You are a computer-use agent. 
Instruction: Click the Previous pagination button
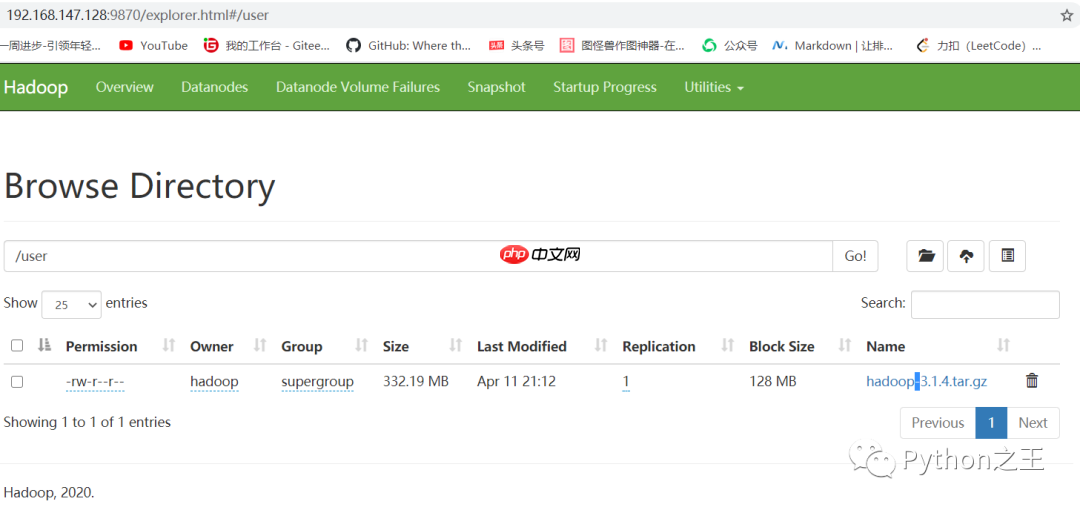pos(937,422)
